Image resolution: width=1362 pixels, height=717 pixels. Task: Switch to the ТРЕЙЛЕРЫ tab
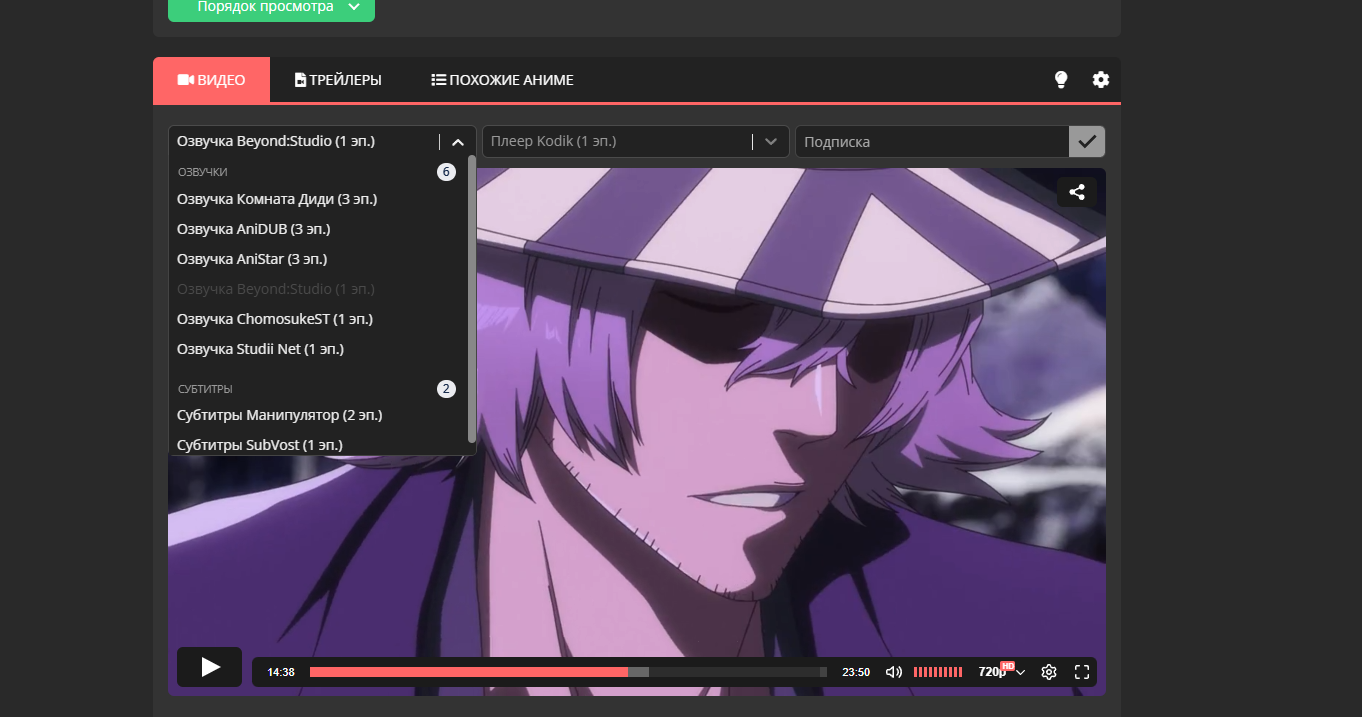tap(338, 80)
